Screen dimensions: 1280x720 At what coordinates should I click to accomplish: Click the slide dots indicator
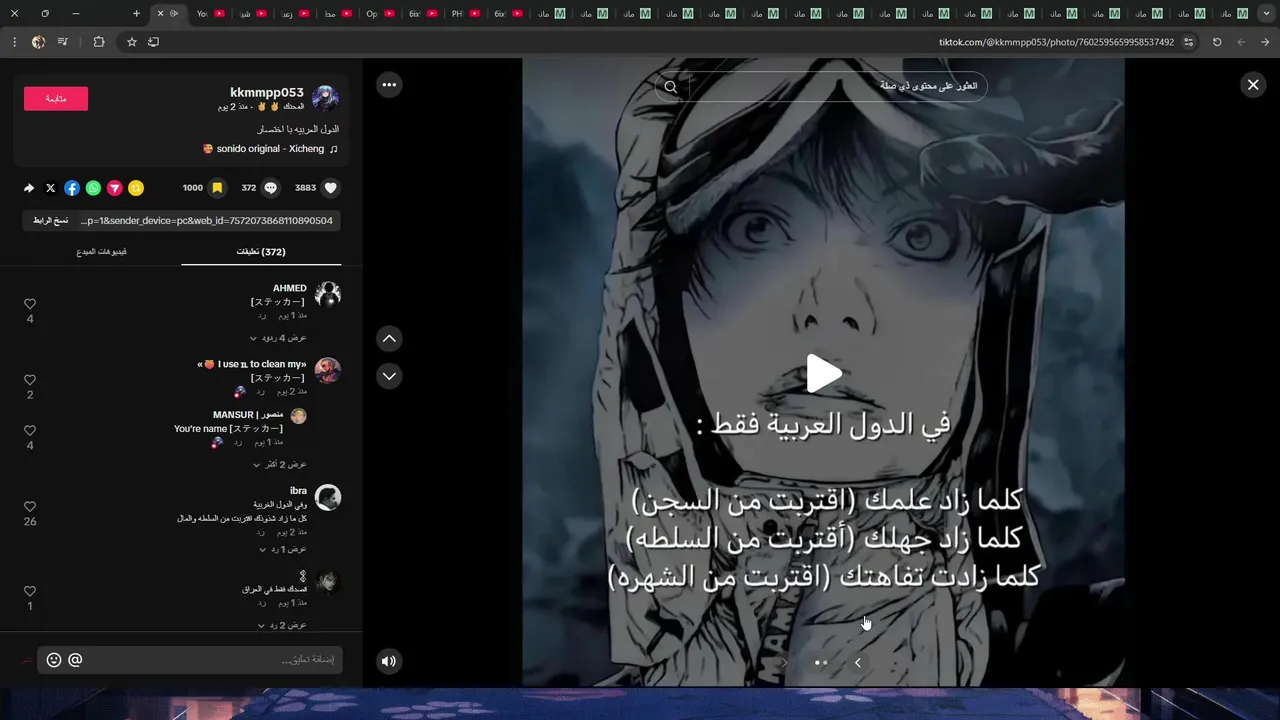point(821,662)
